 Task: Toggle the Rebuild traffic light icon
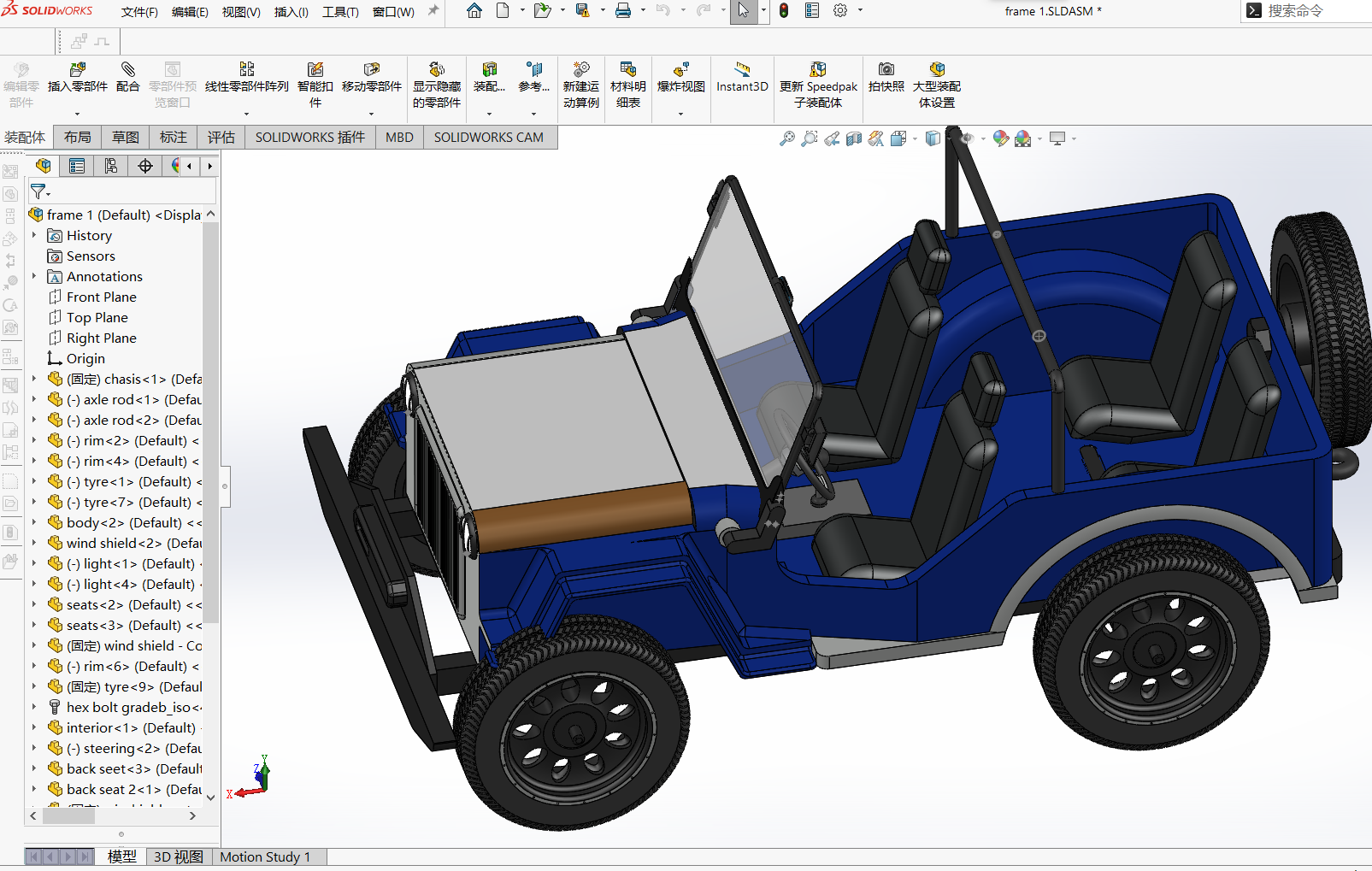pos(784,11)
